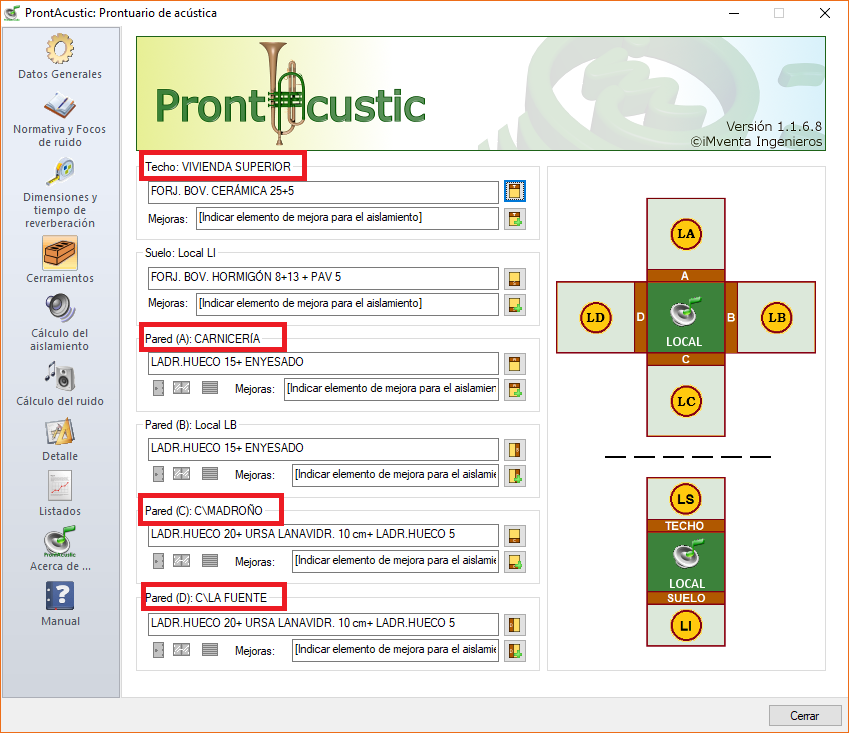Click grille icon under Pared (D)
The height and width of the screenshot is (733, 849).
(210, 649)
